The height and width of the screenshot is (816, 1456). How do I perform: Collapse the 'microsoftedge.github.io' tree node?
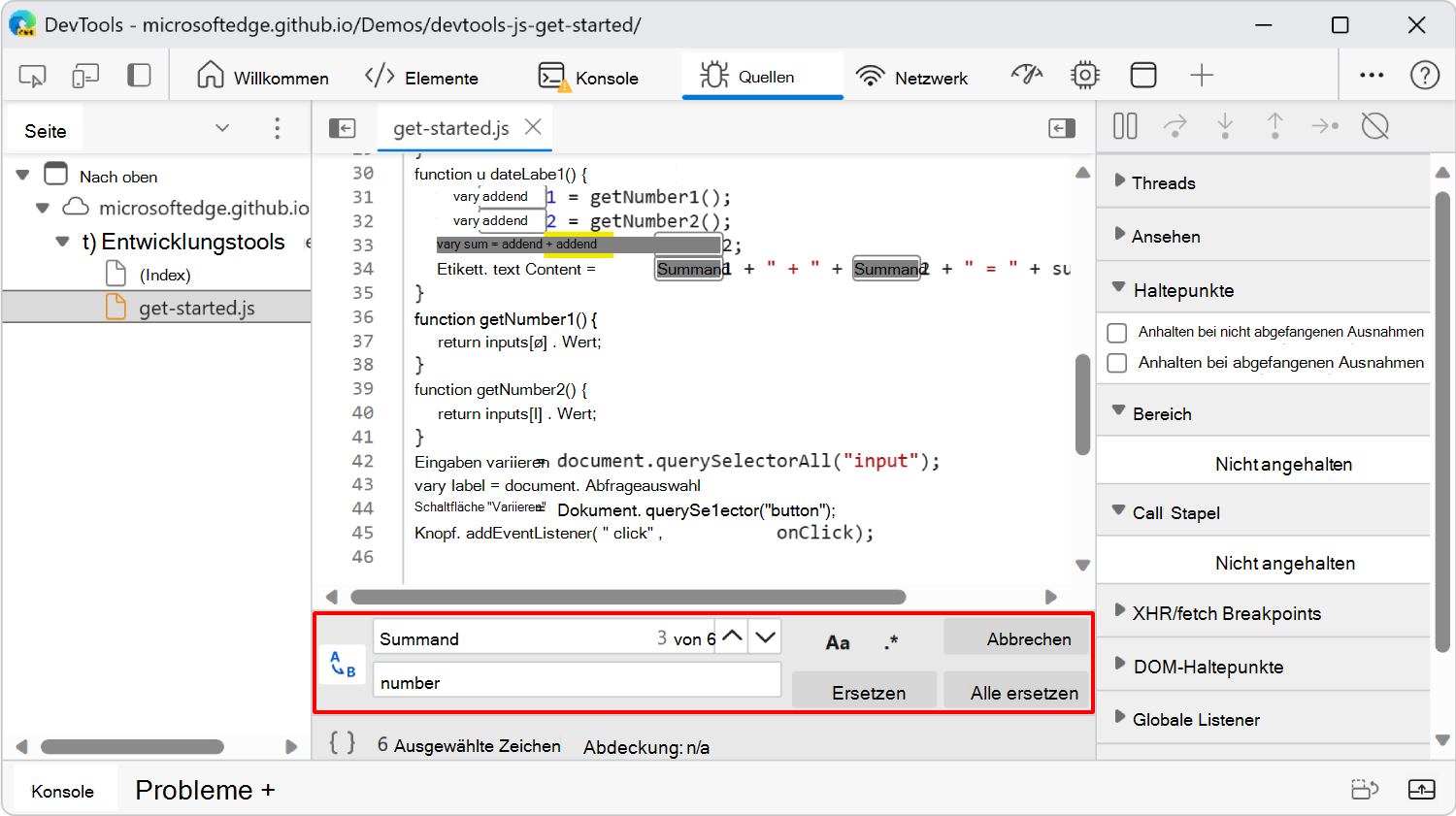click(43, 208)
